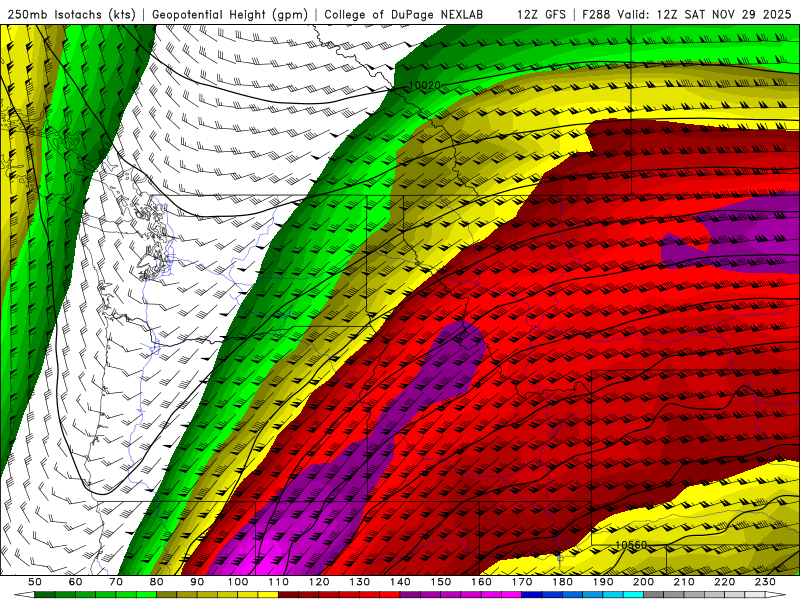Image resolution: width=800 pixels, height=600 pixels.
Task: Click the 210 label on the color scale
Action: pyautogui.click(x=684, y=582)
